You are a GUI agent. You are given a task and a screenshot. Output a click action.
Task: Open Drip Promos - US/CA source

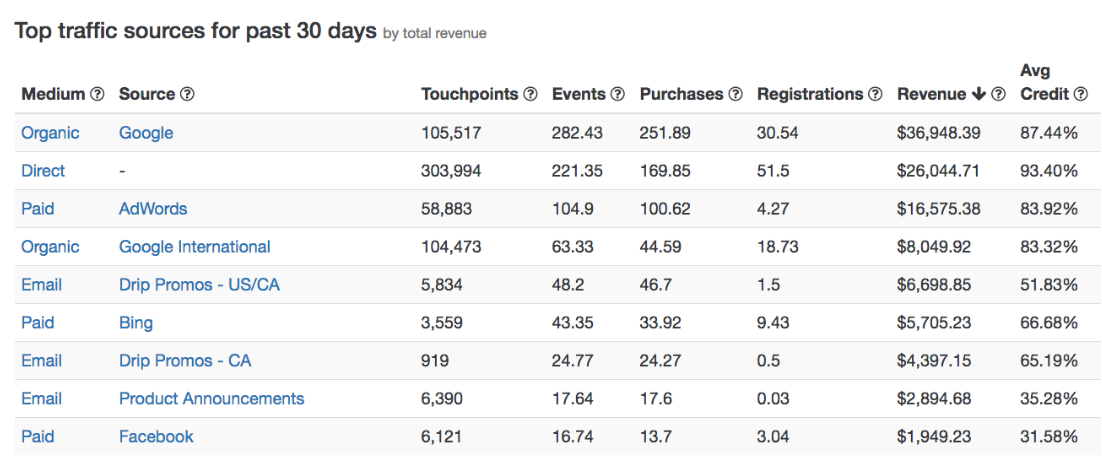[x=199, y=285]
